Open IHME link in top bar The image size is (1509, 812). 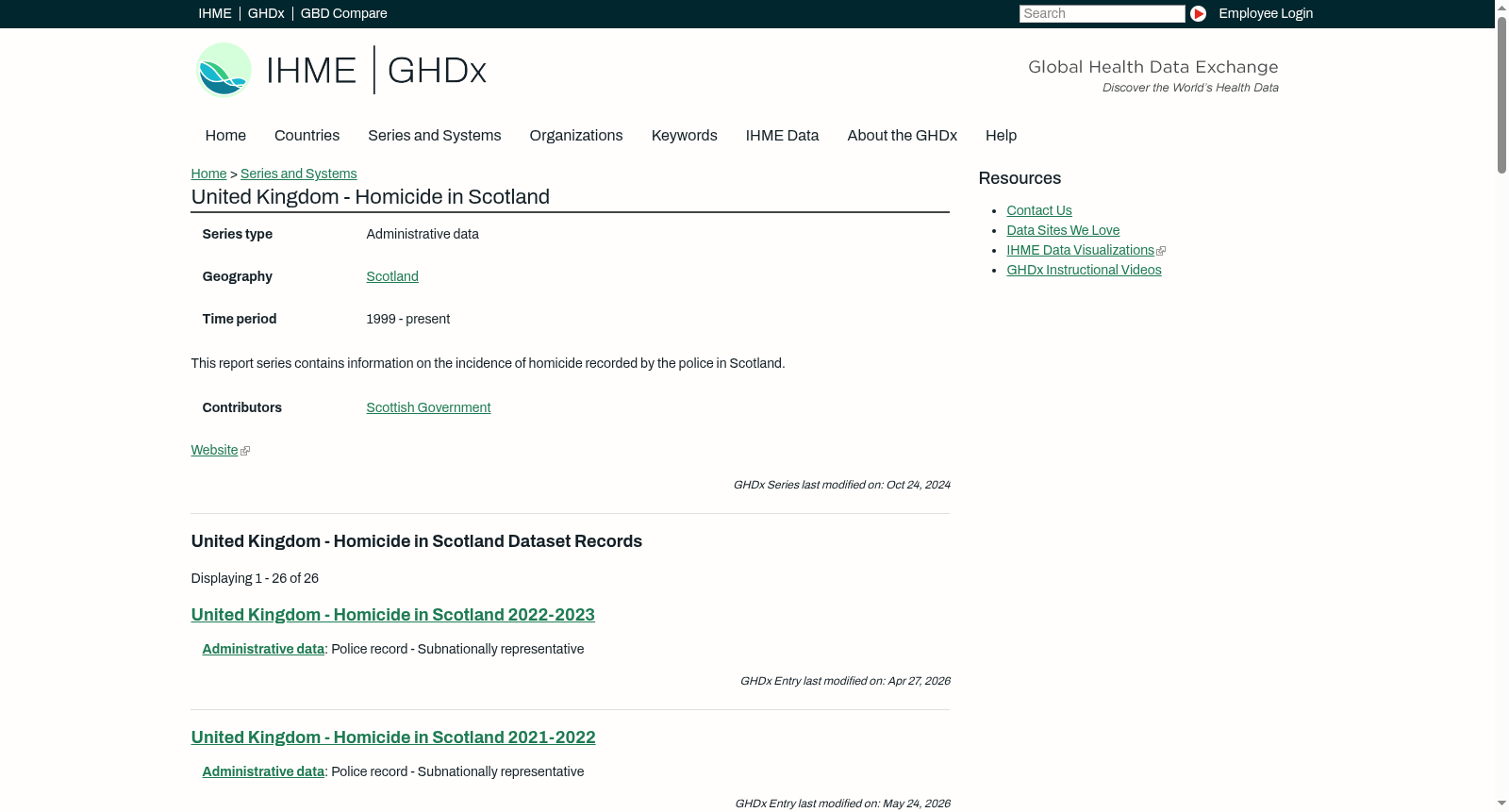tap(215, 13)
